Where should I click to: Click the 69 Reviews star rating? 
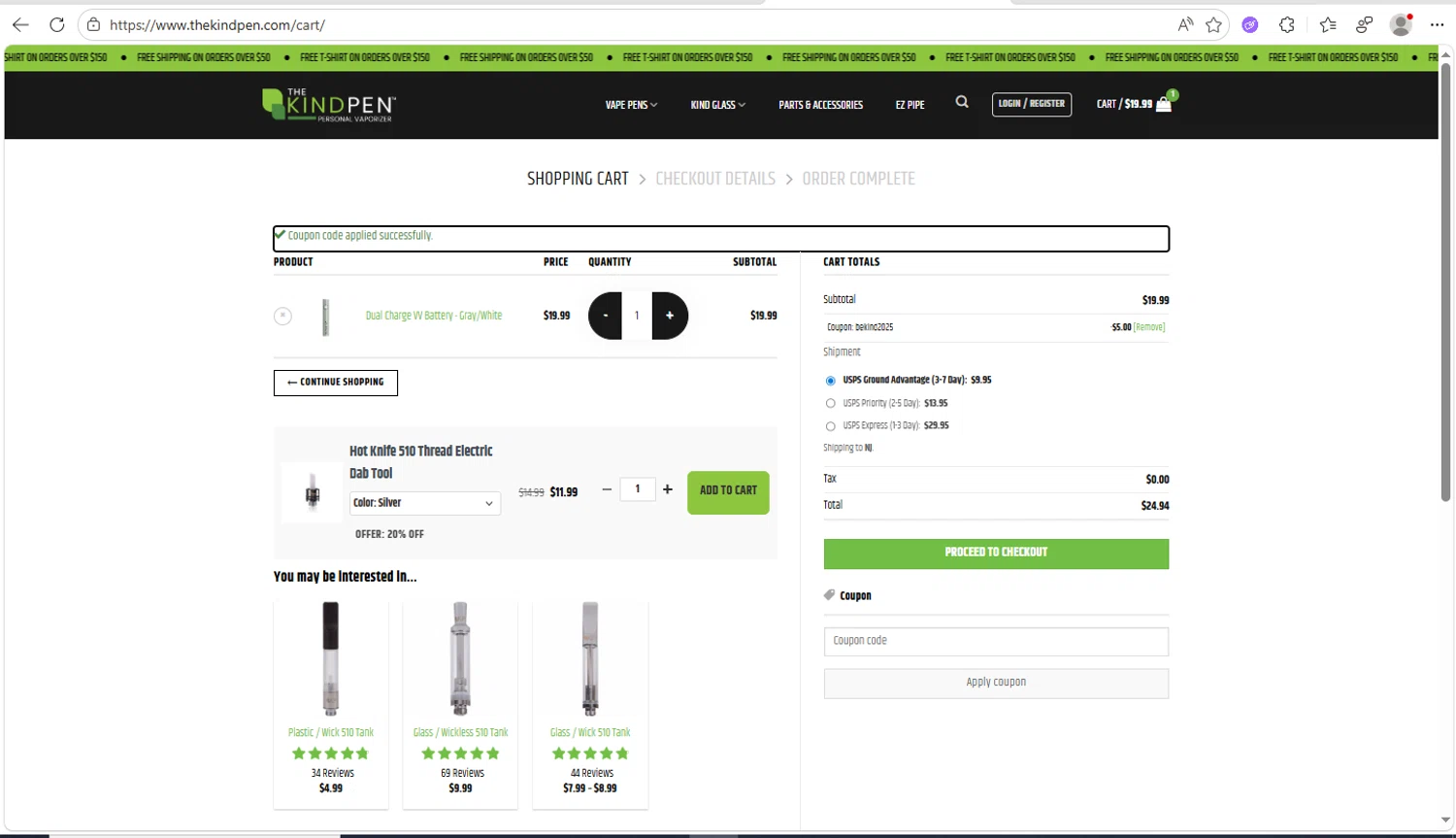460,754
